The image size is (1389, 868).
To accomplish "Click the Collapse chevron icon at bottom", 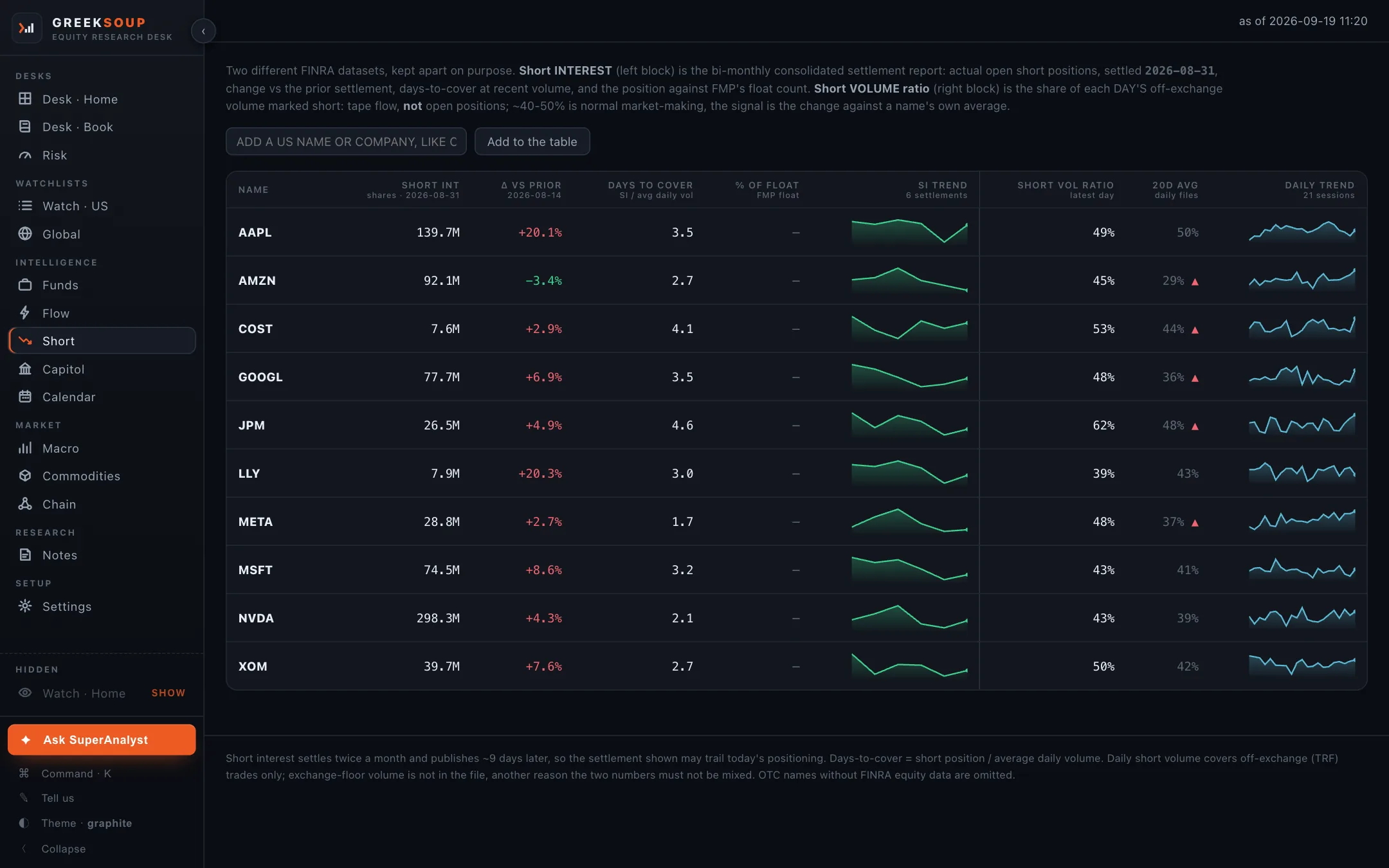I will [x=24, y=849].
